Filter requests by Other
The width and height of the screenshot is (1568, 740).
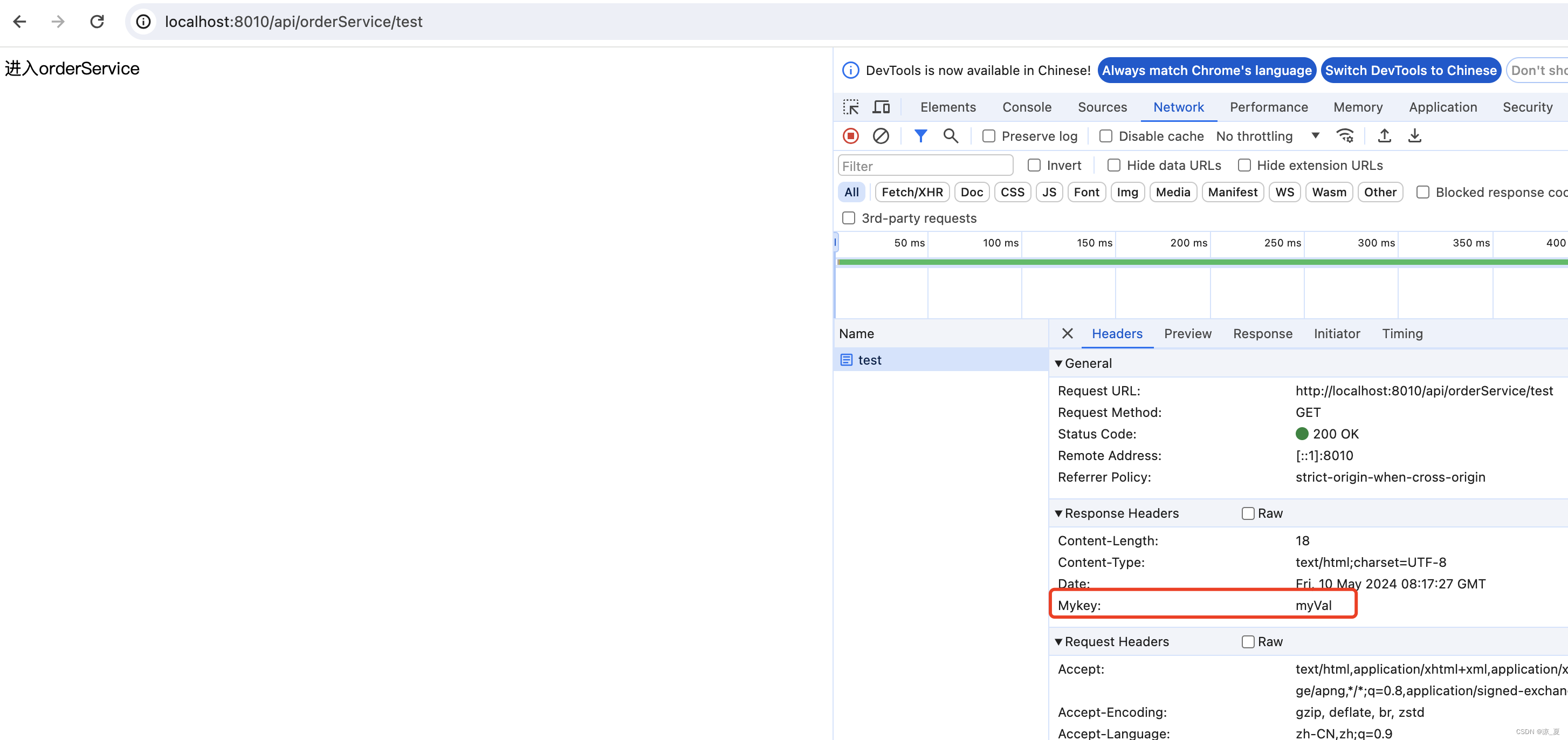point(1380,193)
